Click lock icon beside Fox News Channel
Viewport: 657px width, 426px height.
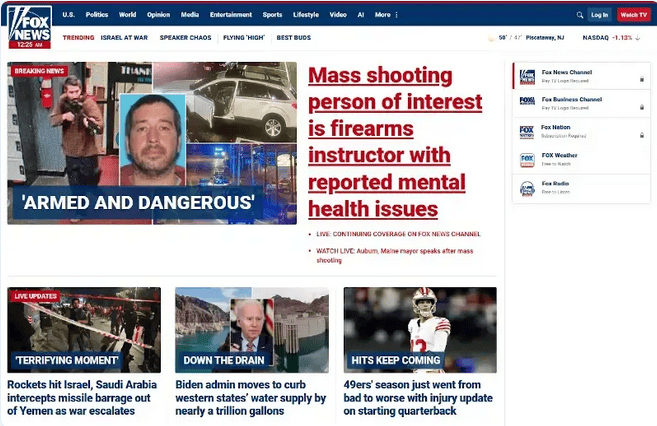641,79
